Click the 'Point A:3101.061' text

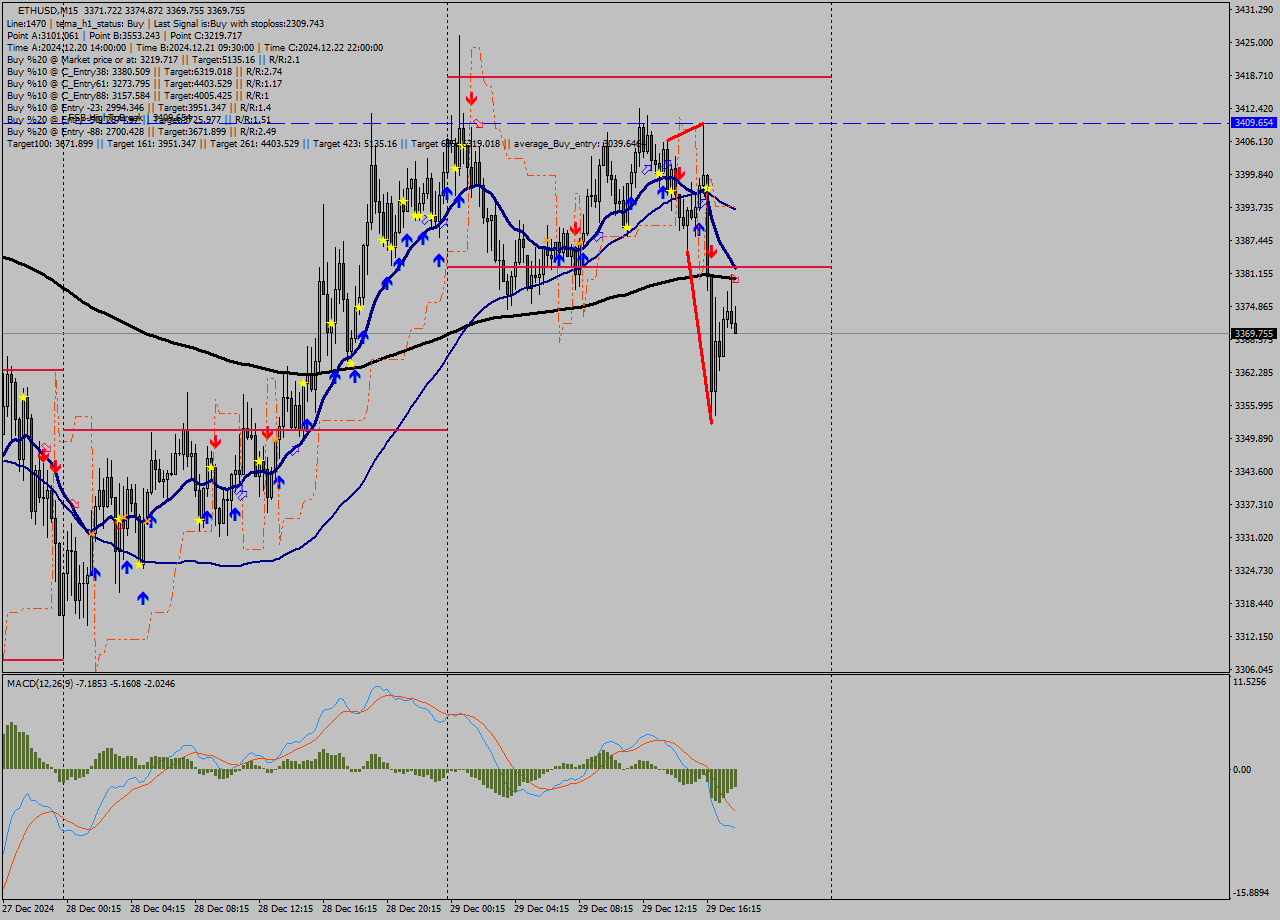(x=42, y=35)
